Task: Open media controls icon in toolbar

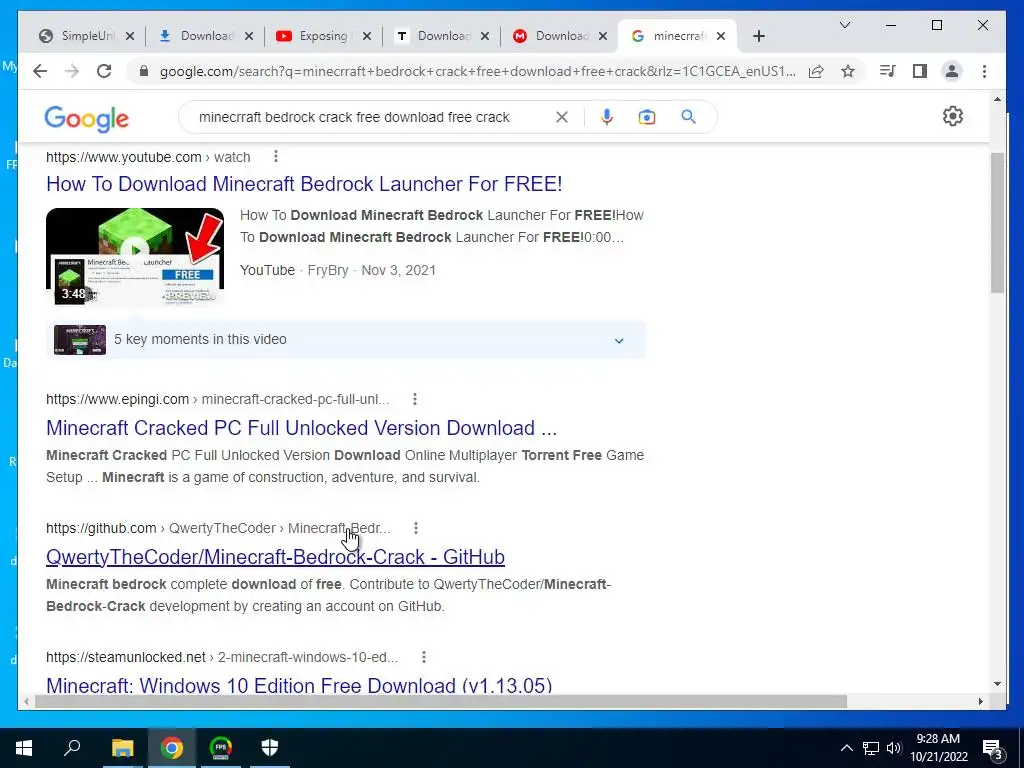Action: coord(888,71)
